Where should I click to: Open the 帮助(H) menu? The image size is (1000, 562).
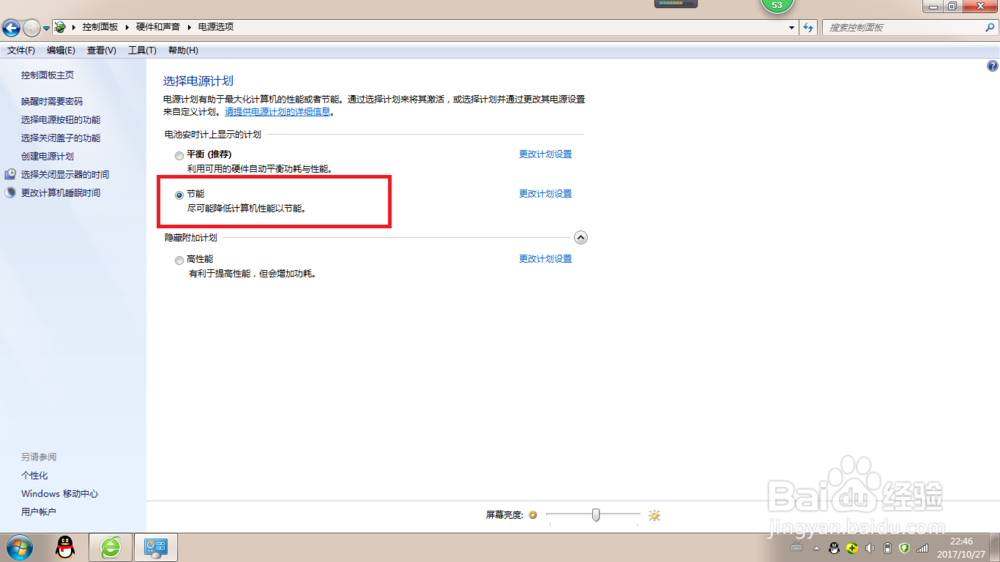click(x=183, y=50)
